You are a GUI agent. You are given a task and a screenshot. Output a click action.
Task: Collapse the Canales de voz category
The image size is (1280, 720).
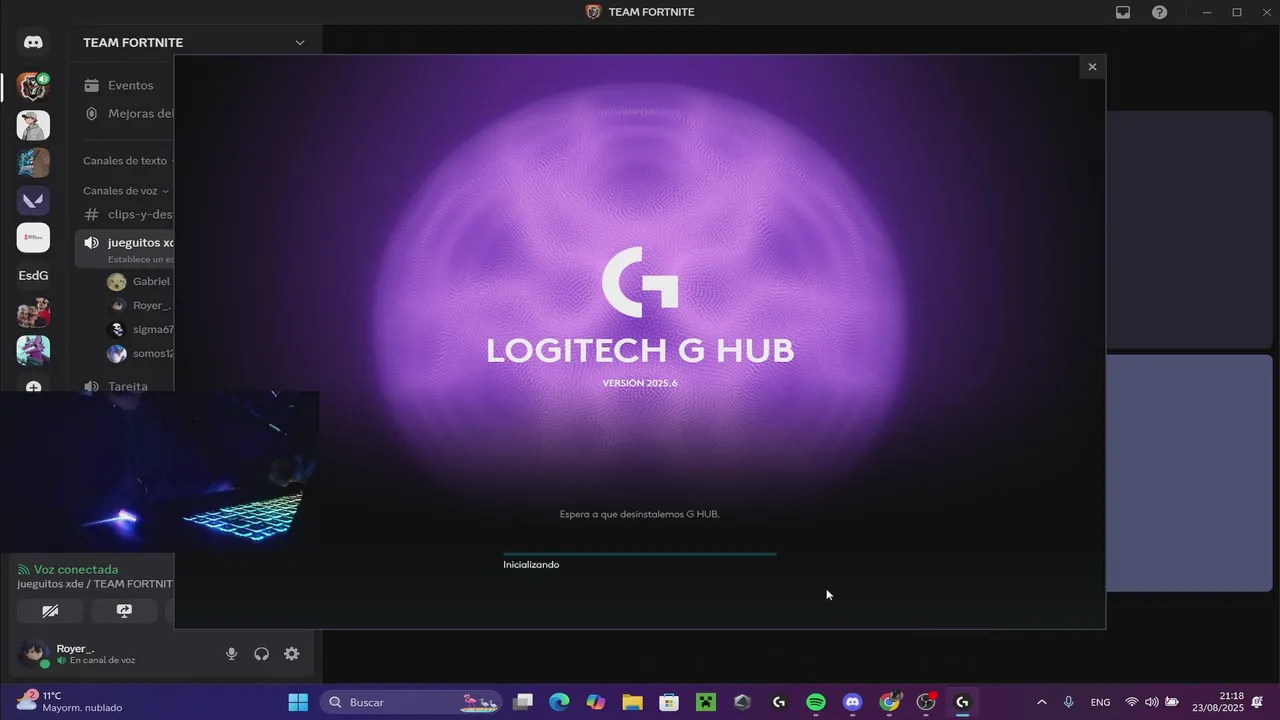point(126,190)
